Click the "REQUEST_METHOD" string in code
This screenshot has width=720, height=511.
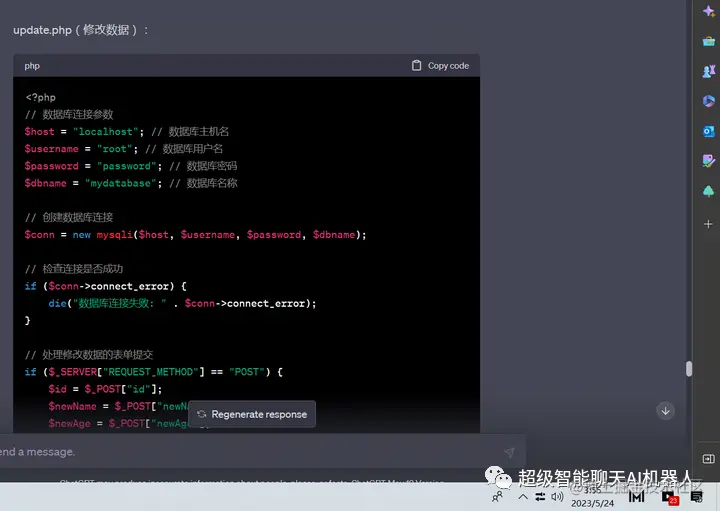pyautogui.click(x=151, y=372)
